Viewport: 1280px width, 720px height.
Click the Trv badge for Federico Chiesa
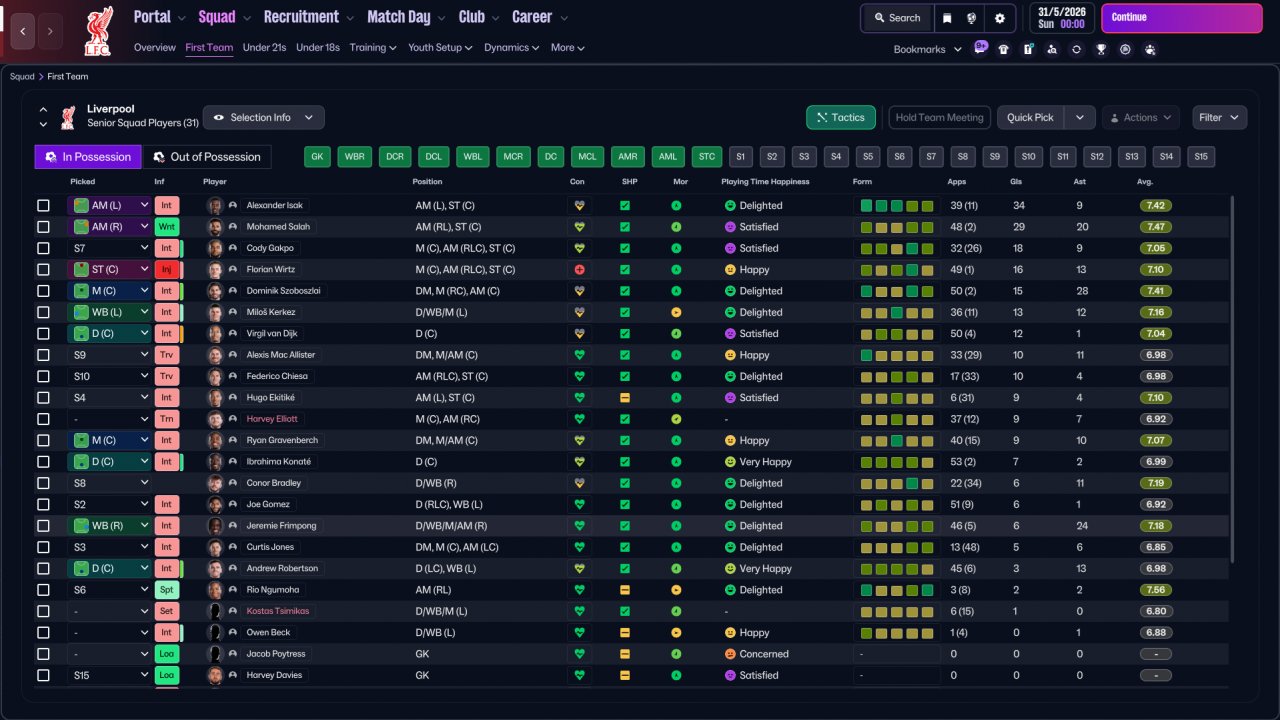pyautogui.click(x=166, y=376)
